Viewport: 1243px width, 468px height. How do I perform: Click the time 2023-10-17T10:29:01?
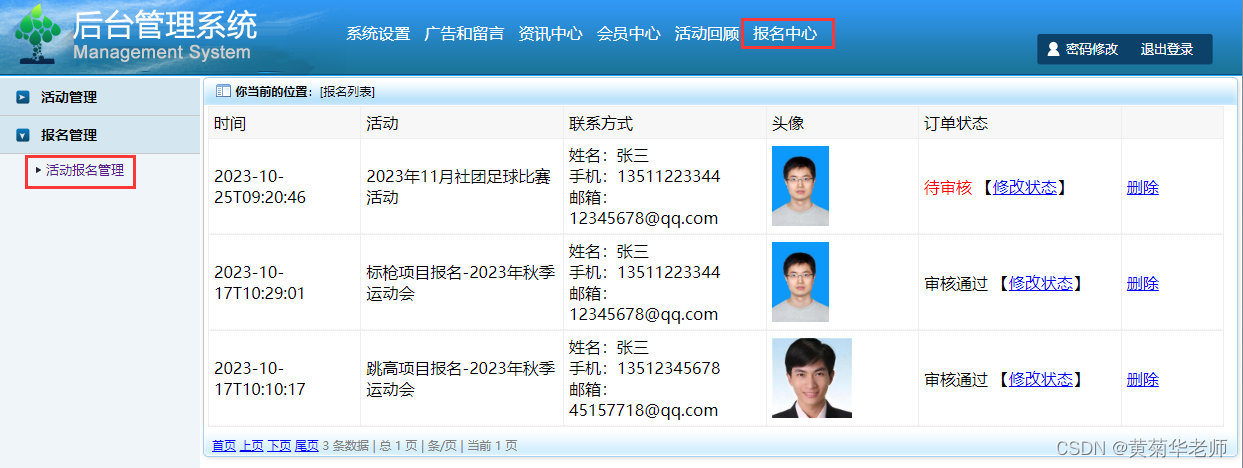[x=260, y=283]
